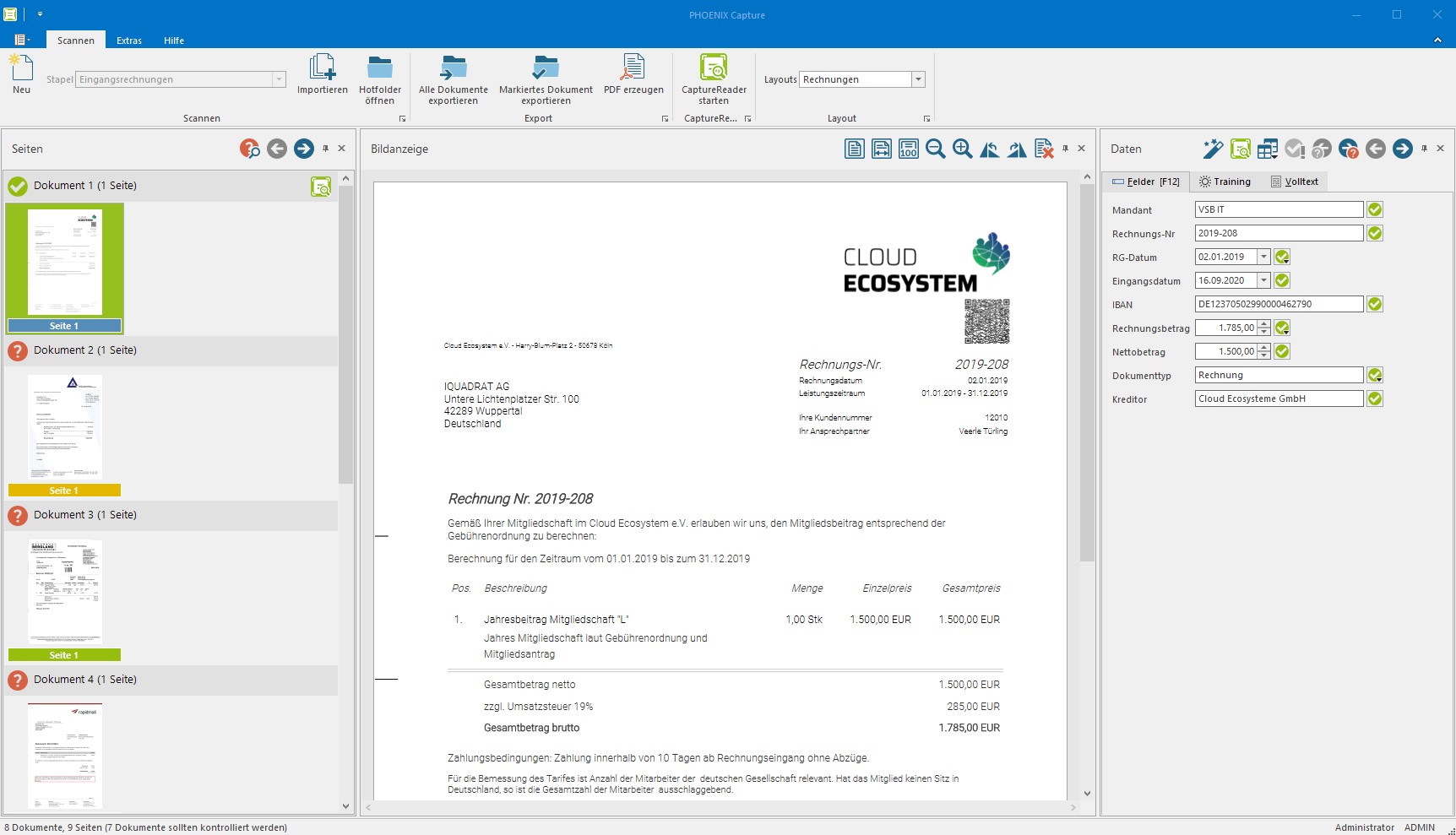
Task: Zoom in on the image viewer
Action: click(x=963, y=149)
